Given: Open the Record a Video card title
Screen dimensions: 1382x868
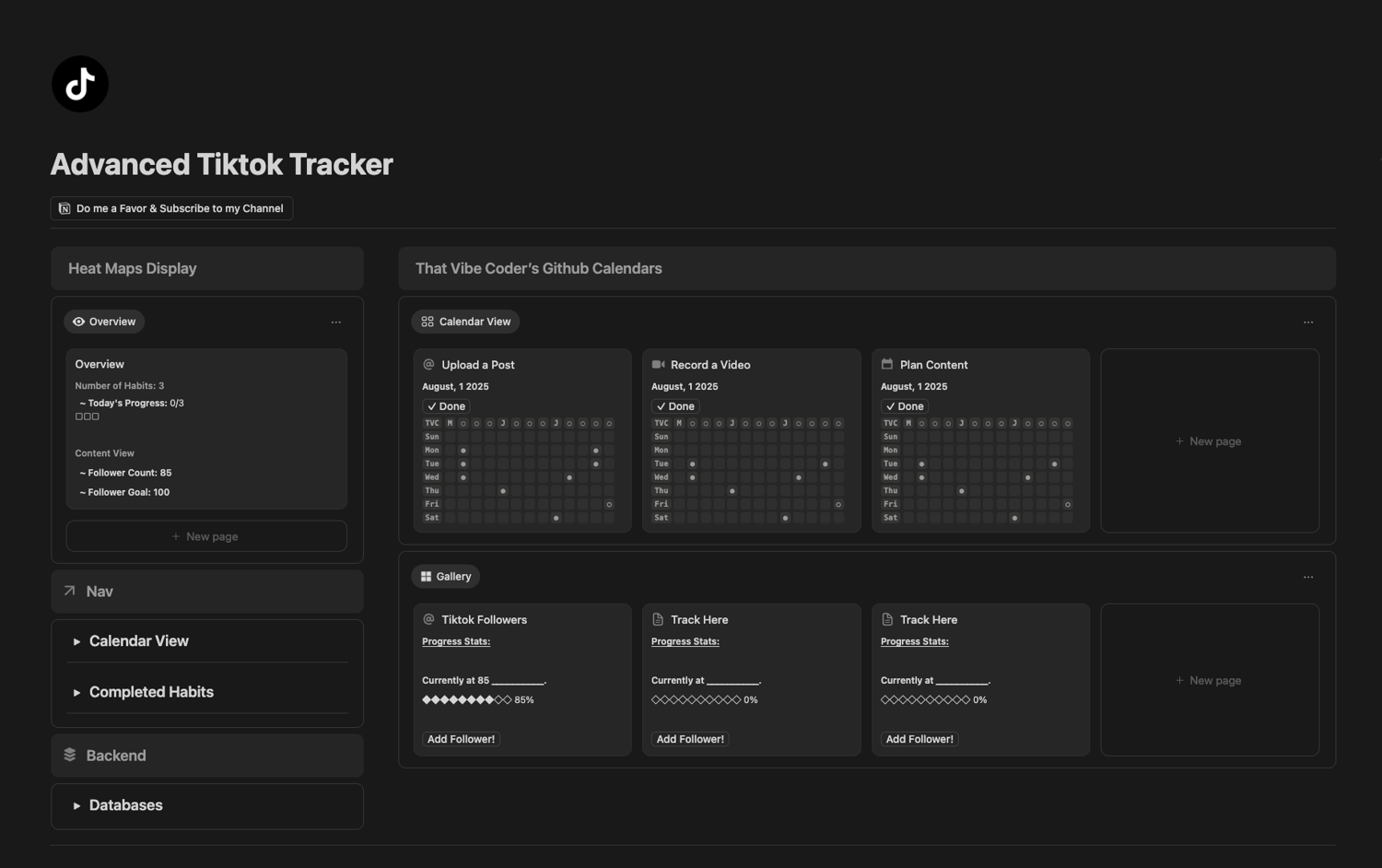Looking at the screenshot, I should [x=710, y=365].
